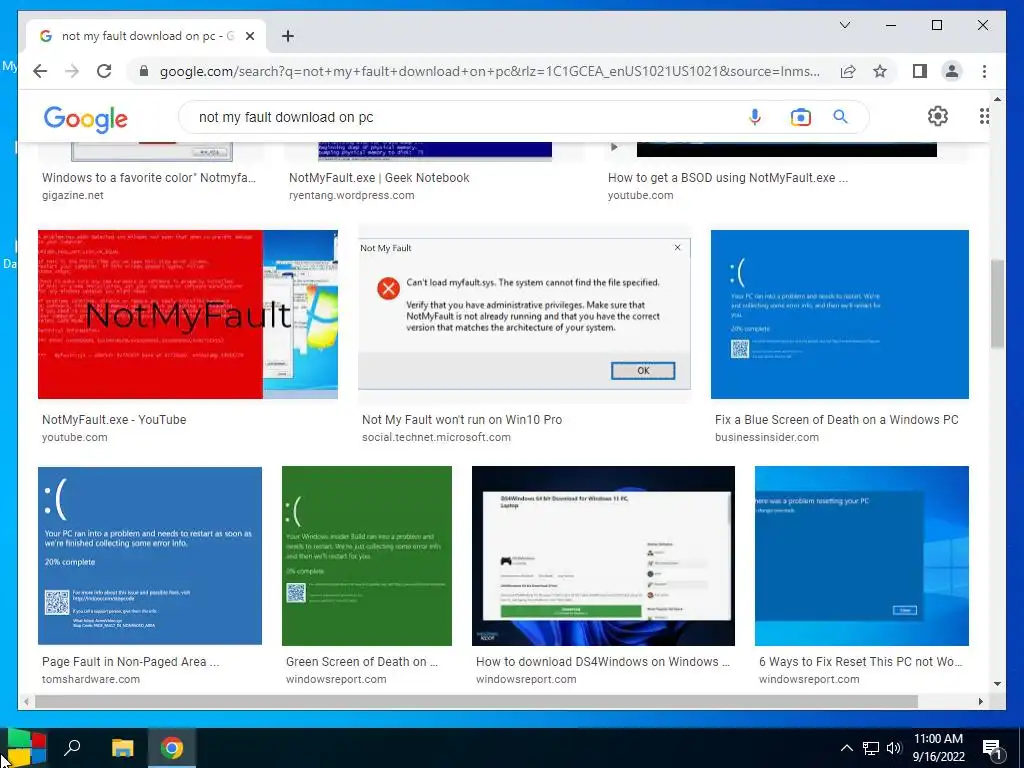This screenshot has height=768, width=1024.
Task: Open the volume control tray icon
Action: (x=894, y=748)
